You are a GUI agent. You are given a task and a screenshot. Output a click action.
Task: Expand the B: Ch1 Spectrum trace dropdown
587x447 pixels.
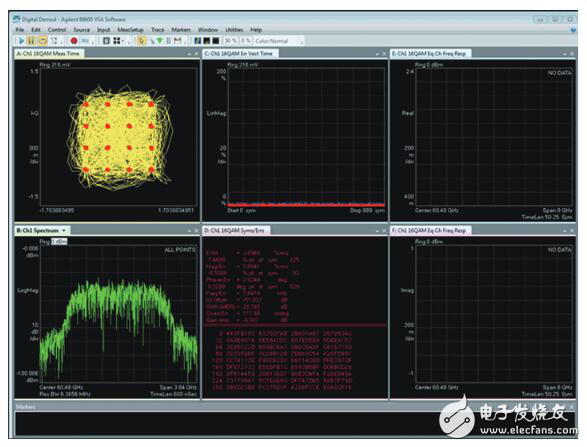[64, 230]
